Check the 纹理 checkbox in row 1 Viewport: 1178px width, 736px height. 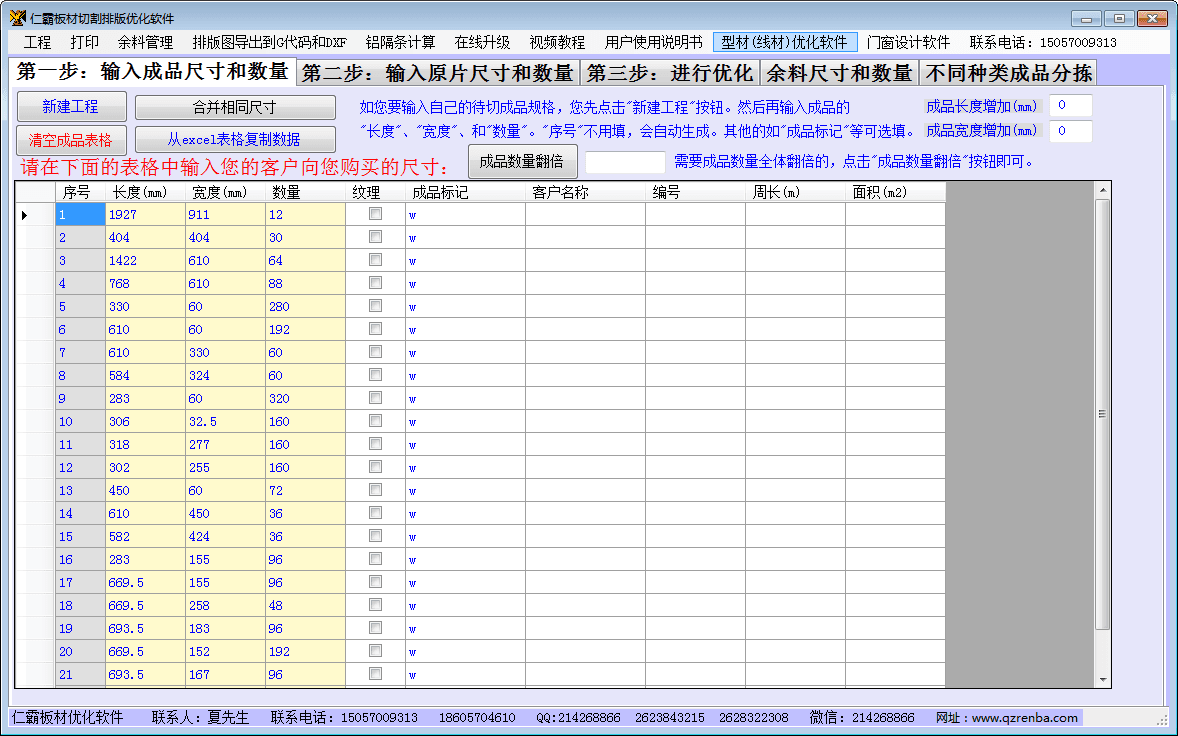tap(375, 214)
